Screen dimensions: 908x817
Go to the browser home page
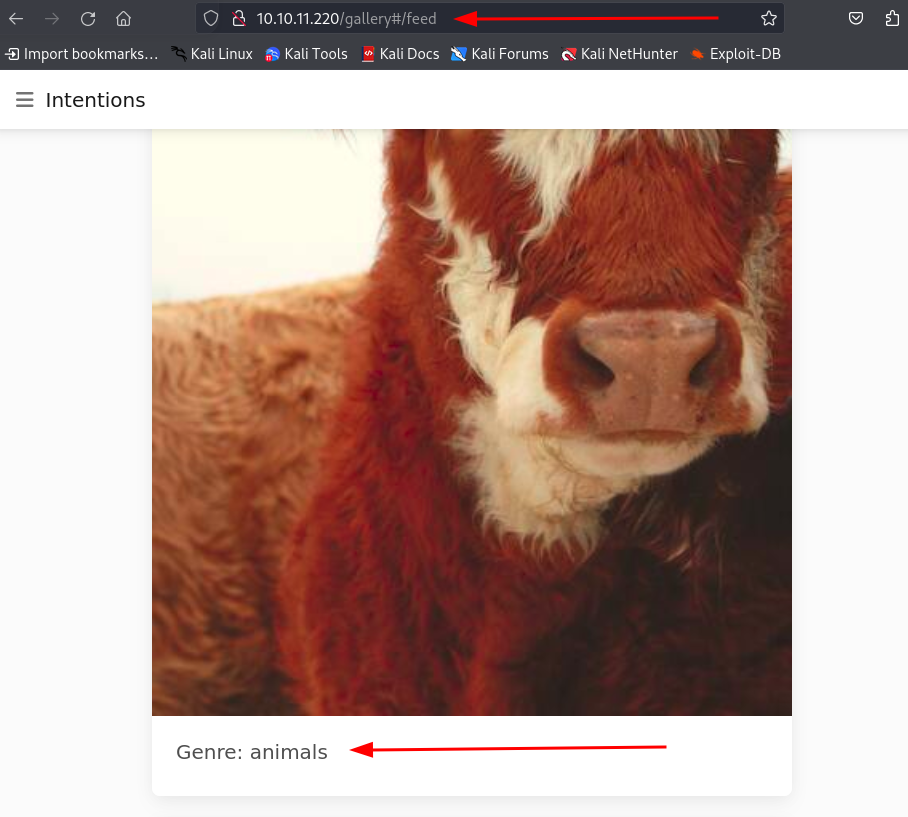click(123, 18)
